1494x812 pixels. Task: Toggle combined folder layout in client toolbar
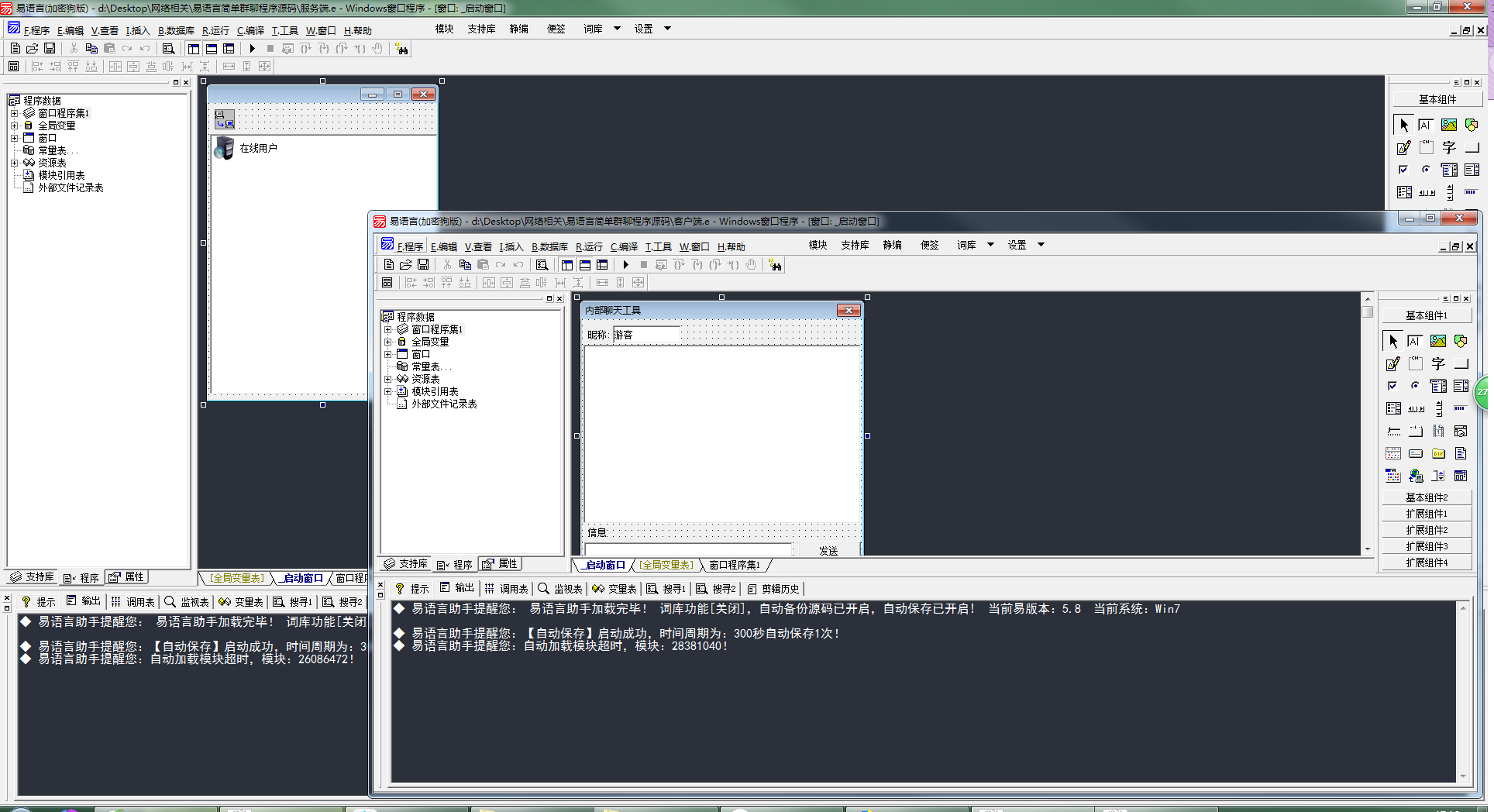click(602, 265)
